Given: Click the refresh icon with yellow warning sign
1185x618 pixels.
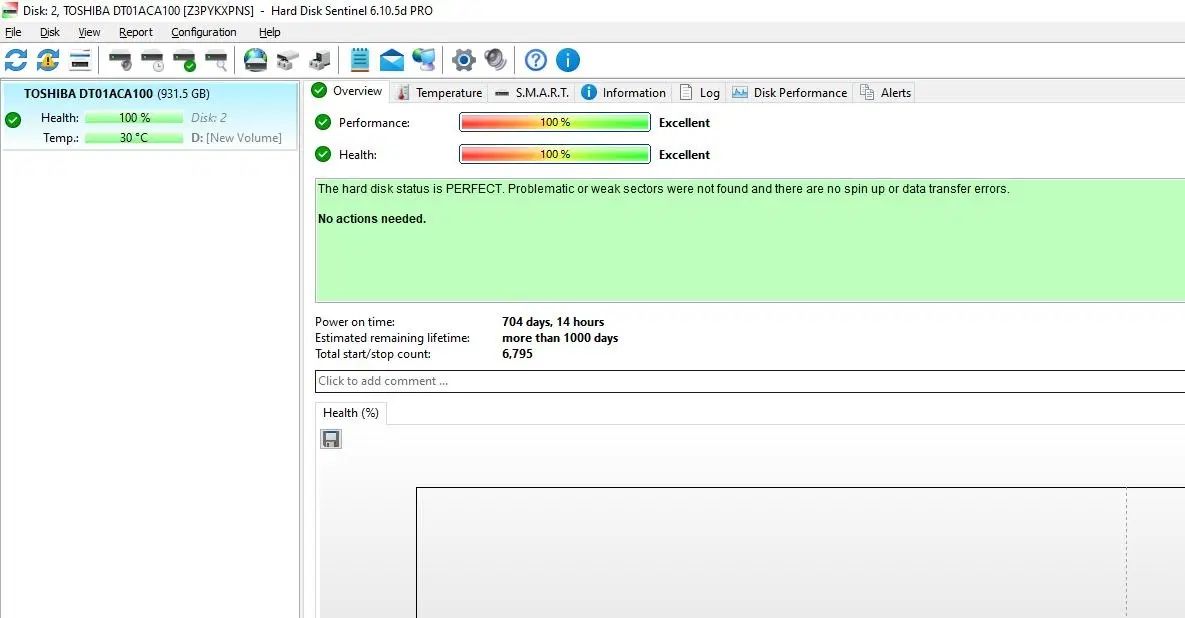Looking at the screenshot, I should coord(48,60).
